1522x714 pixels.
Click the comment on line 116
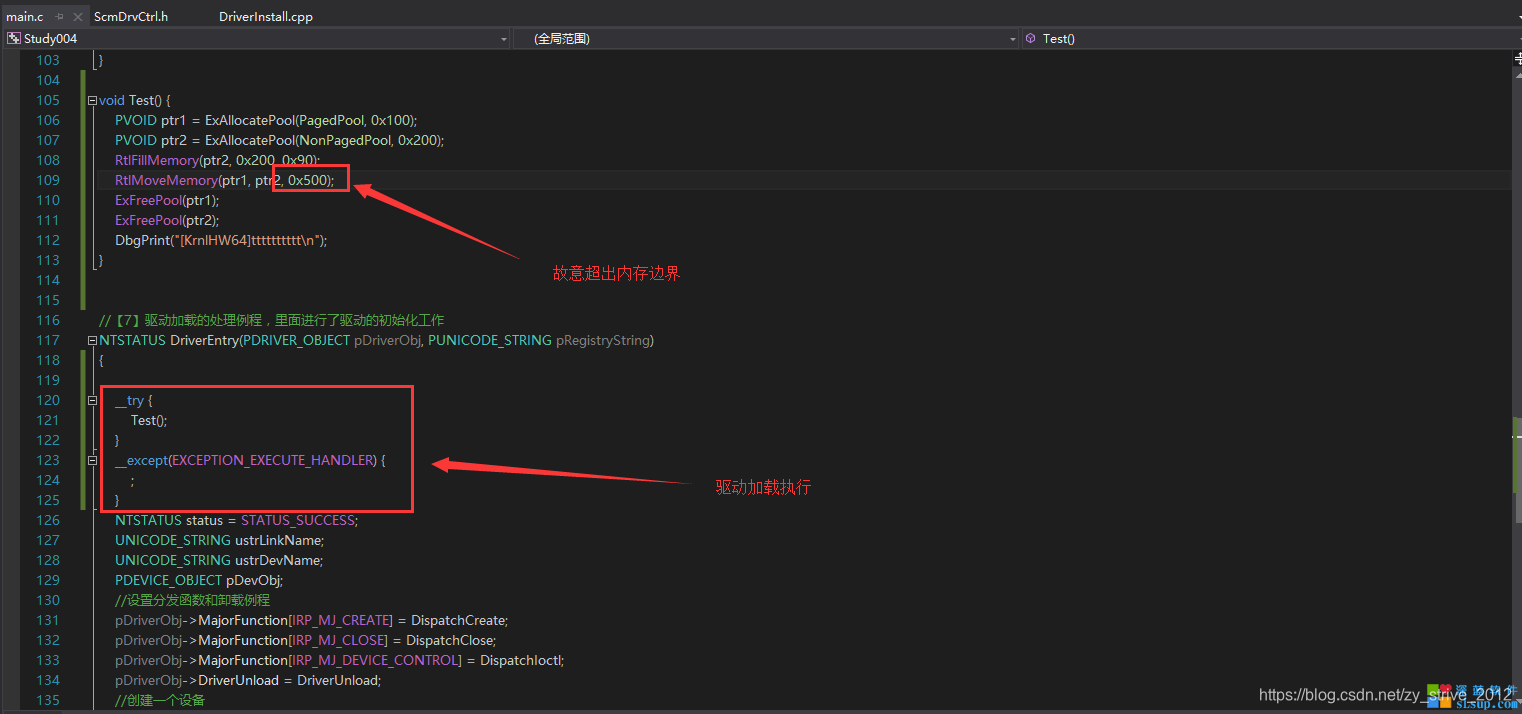point(271,320)
